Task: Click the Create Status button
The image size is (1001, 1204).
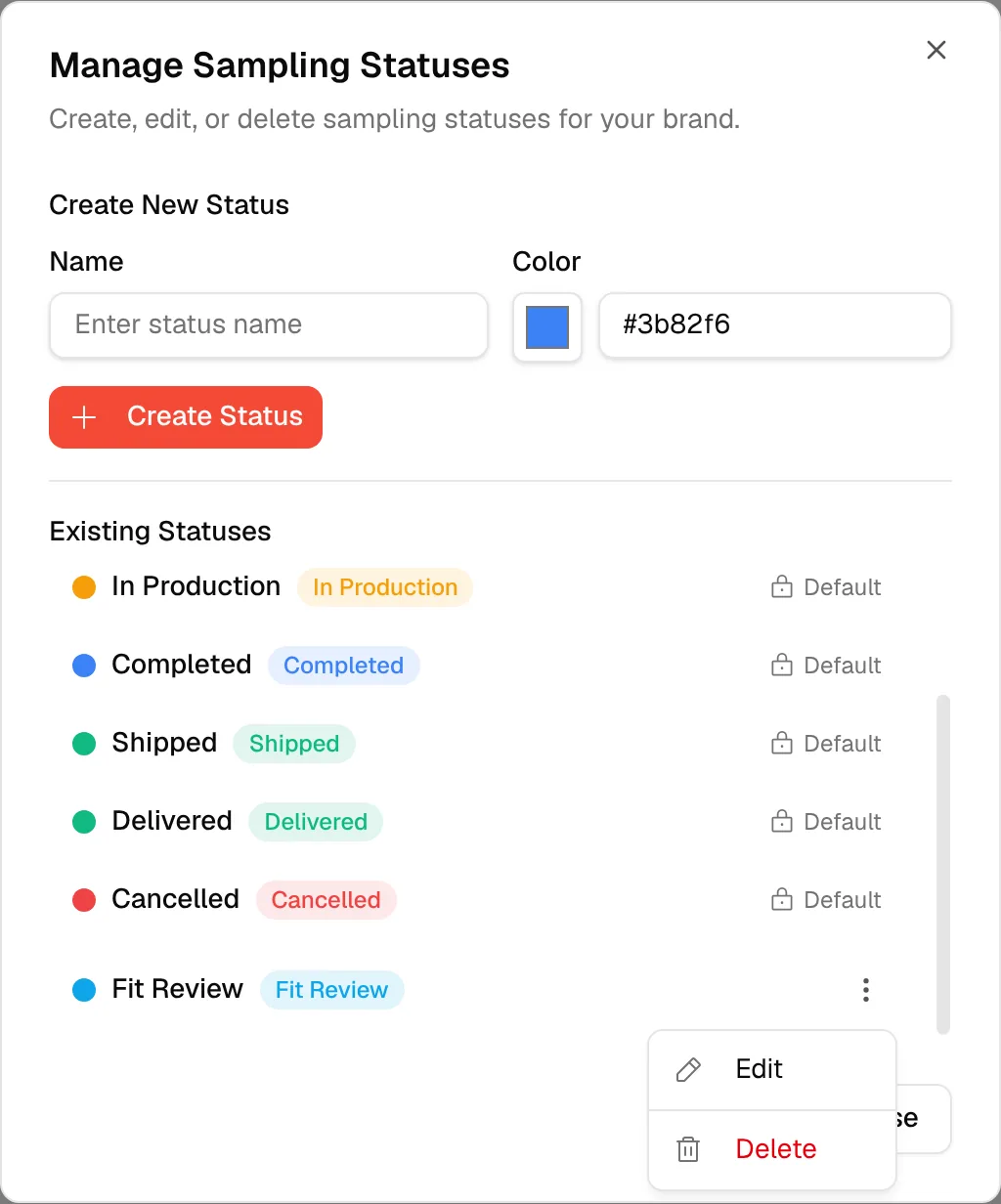Action: (186, 417)
